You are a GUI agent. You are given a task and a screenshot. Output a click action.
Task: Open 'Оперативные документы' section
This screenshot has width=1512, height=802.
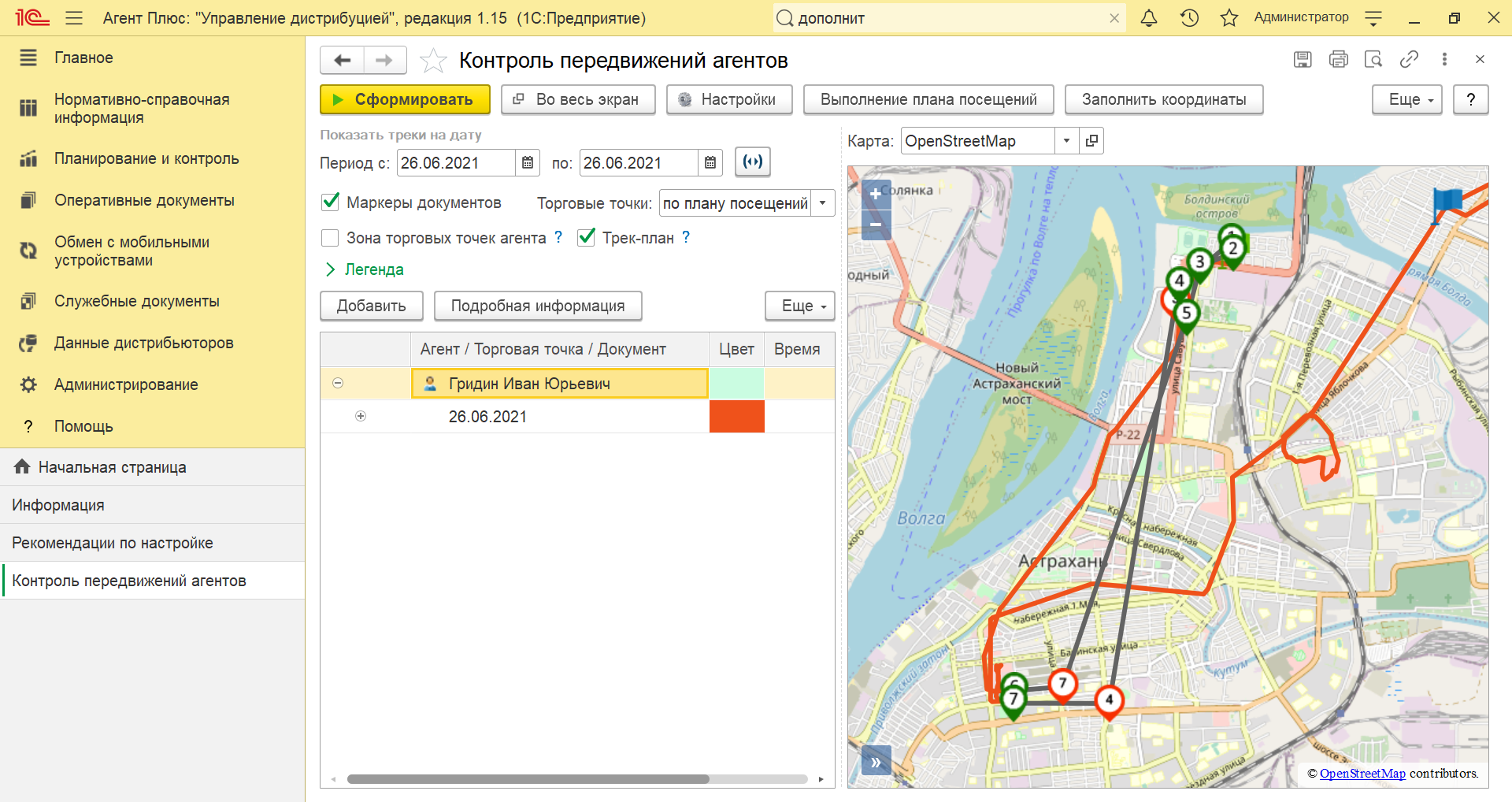(x=144, y=200)
